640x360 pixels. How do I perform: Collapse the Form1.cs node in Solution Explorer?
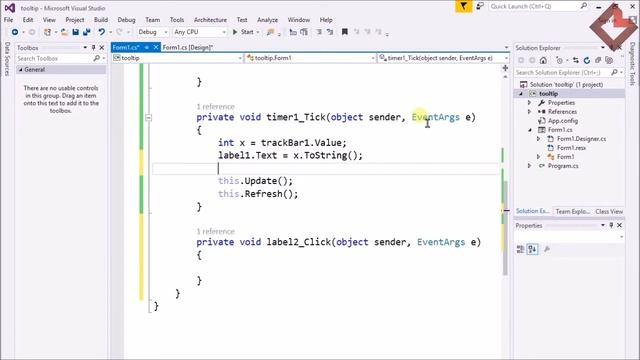[x=530, y=130]
